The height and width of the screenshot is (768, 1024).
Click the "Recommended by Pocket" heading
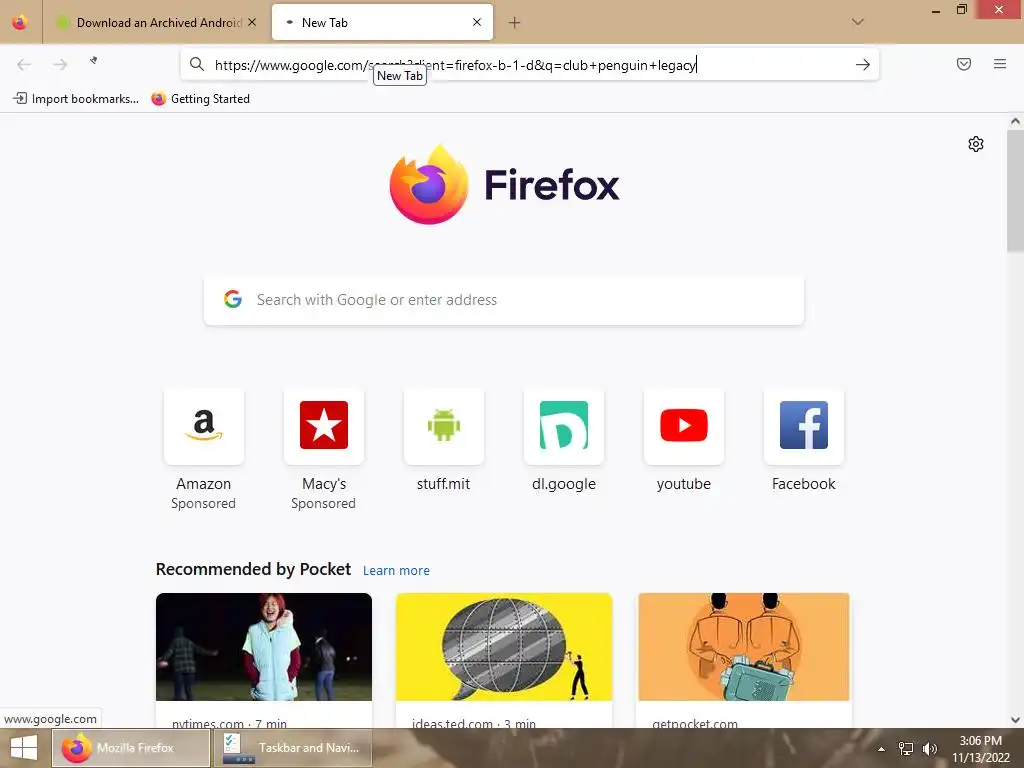tap(253, 569)
